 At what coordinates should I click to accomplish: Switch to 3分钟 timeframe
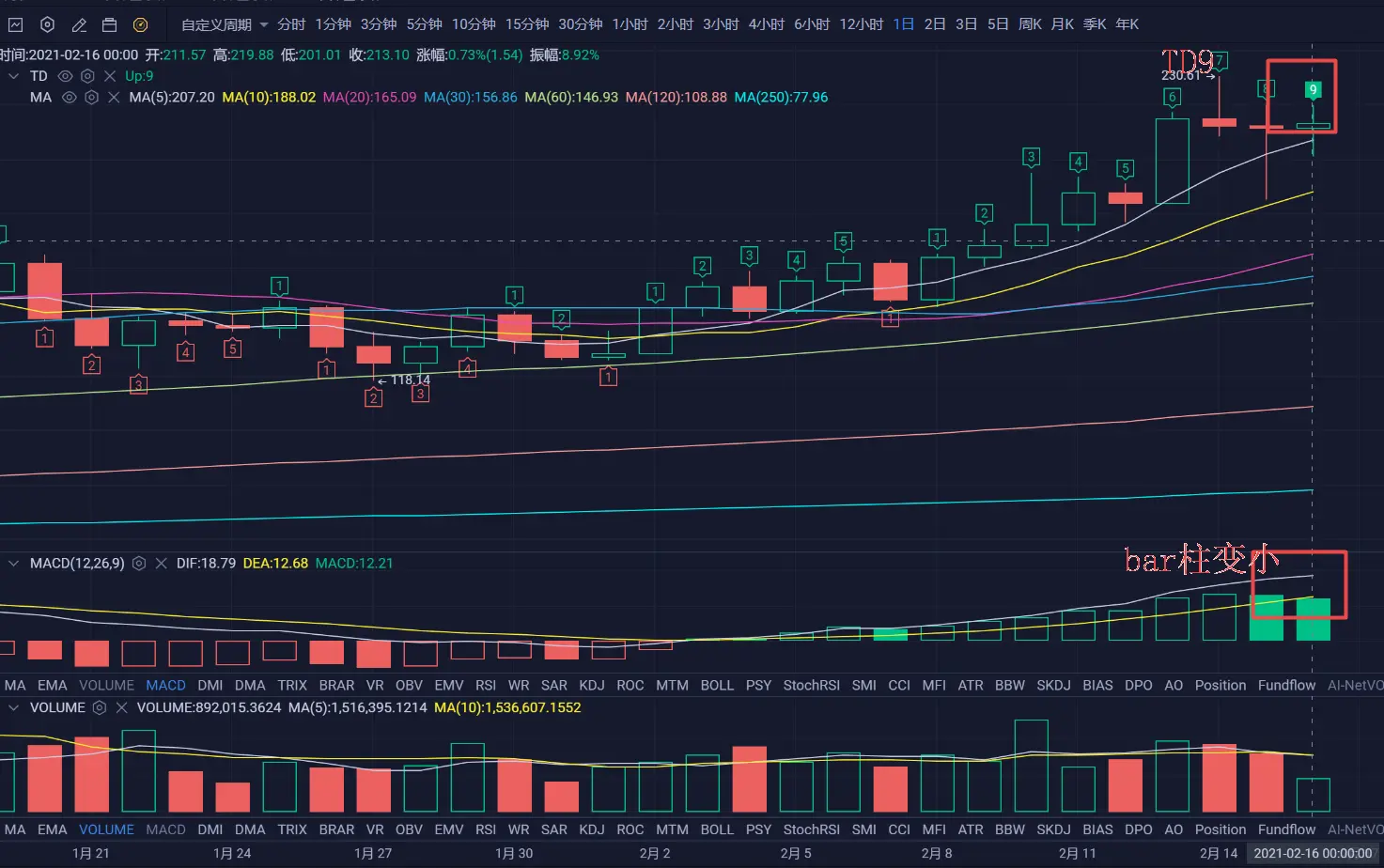pyautogui.click(x=379, y=24)
